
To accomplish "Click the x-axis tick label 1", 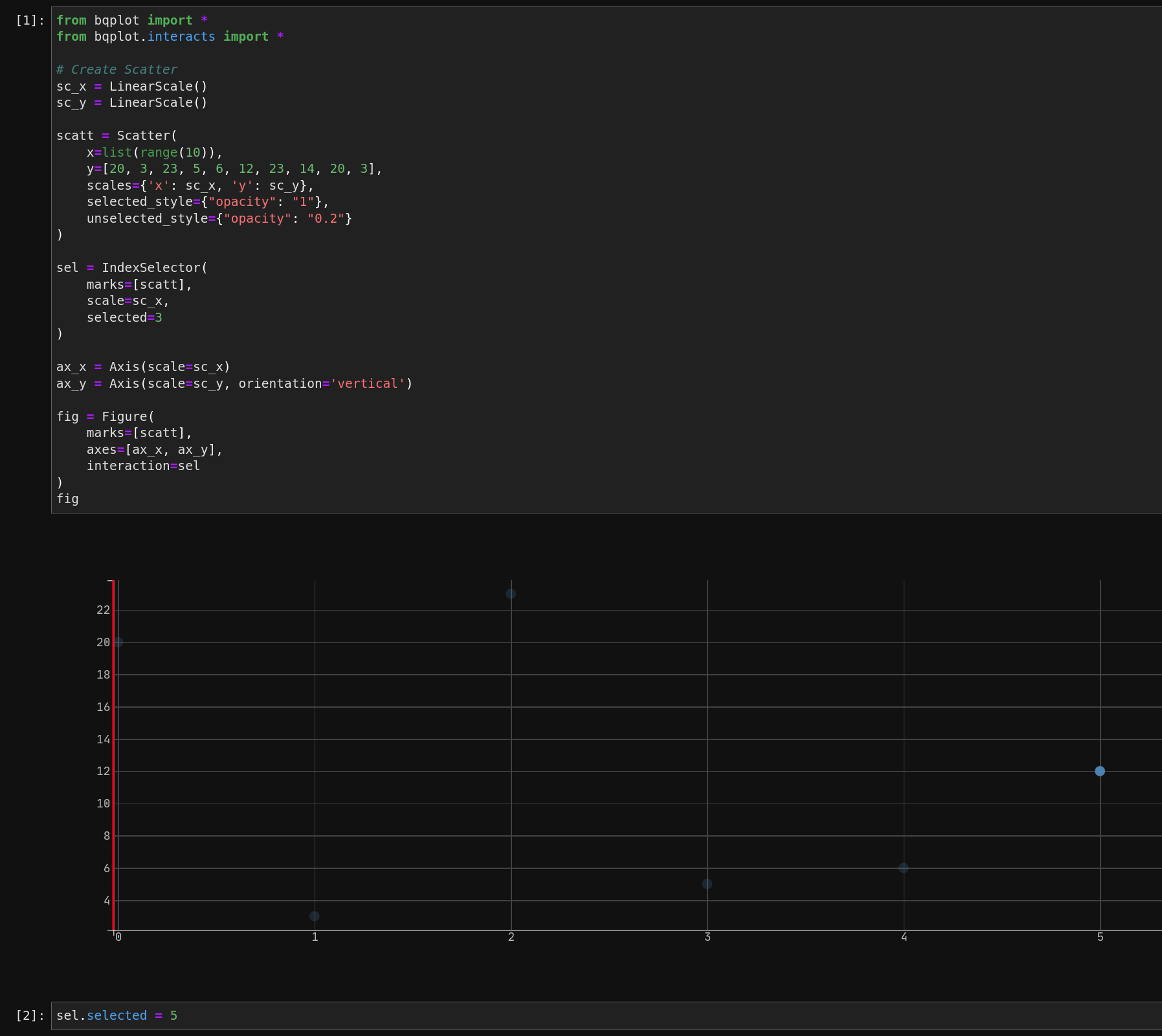I will click(x=315, y=937).
